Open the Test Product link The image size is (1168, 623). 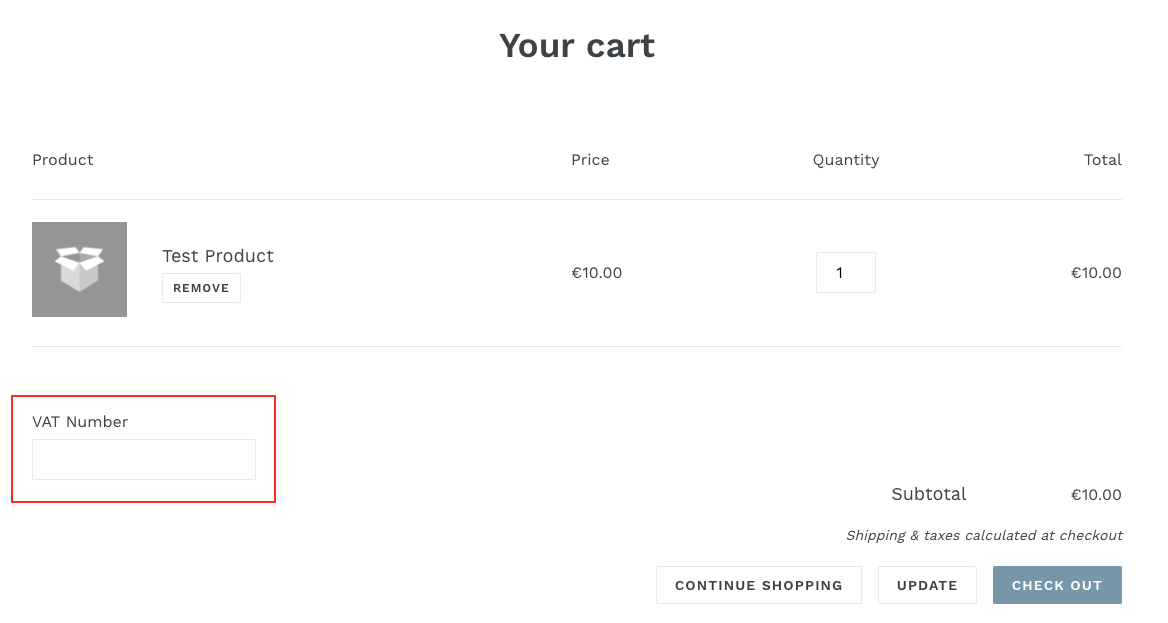(x=218, y=256)
